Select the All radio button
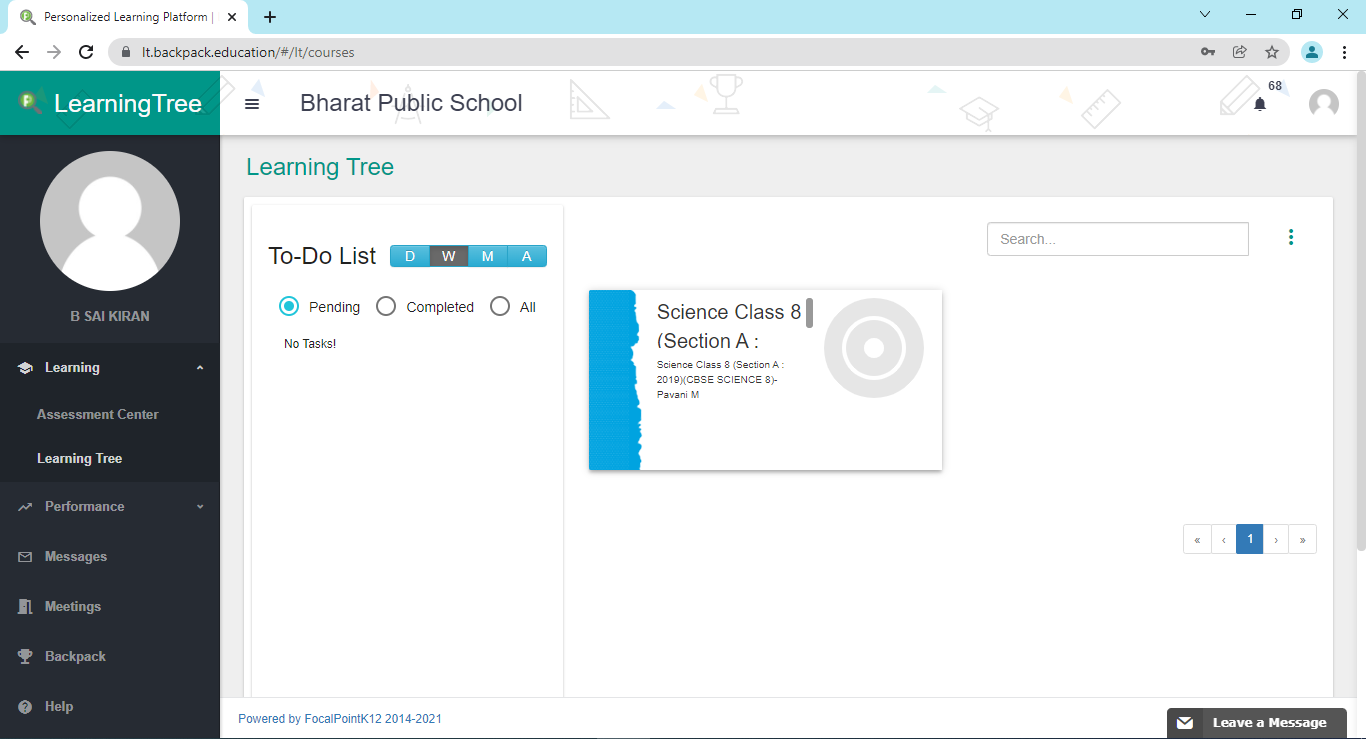 [500, 307]
